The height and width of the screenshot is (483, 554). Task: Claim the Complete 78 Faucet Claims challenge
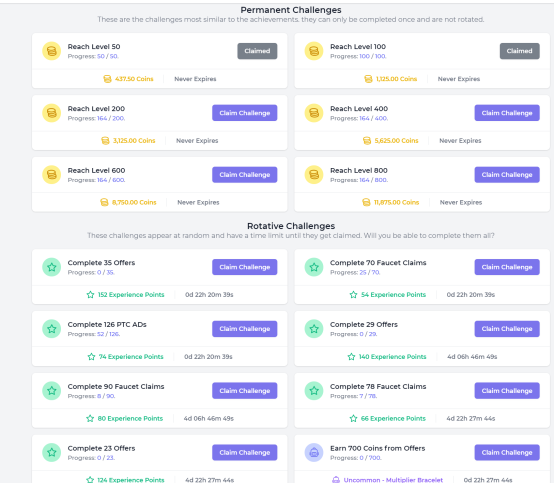click(507, 391)
